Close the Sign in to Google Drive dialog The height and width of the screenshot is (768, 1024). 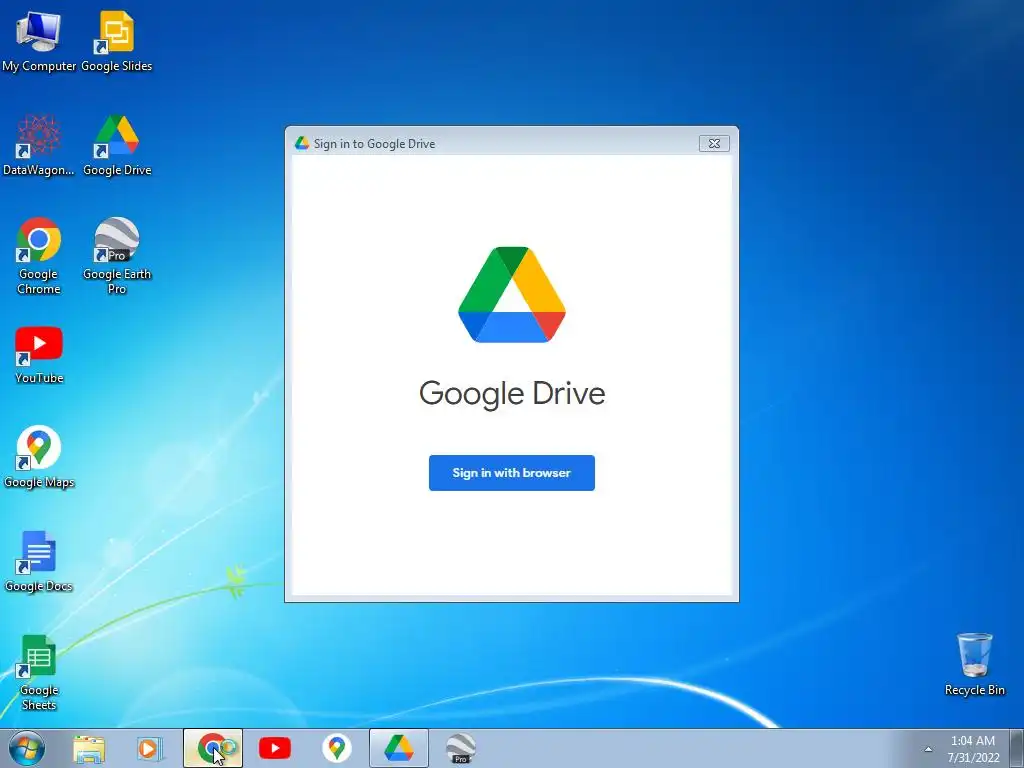tap(714, 144)
